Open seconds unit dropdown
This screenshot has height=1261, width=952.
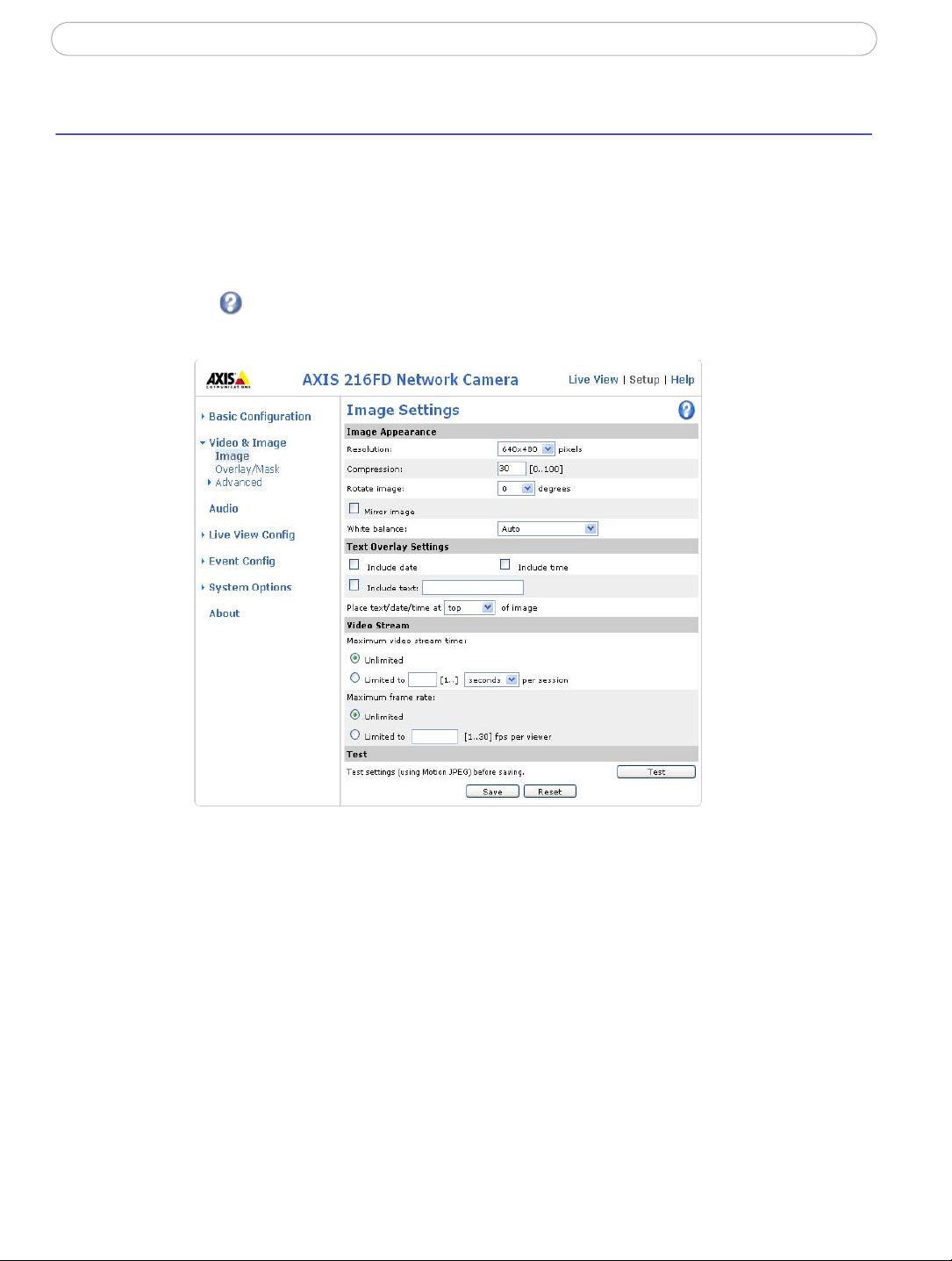tap(491, 680)
